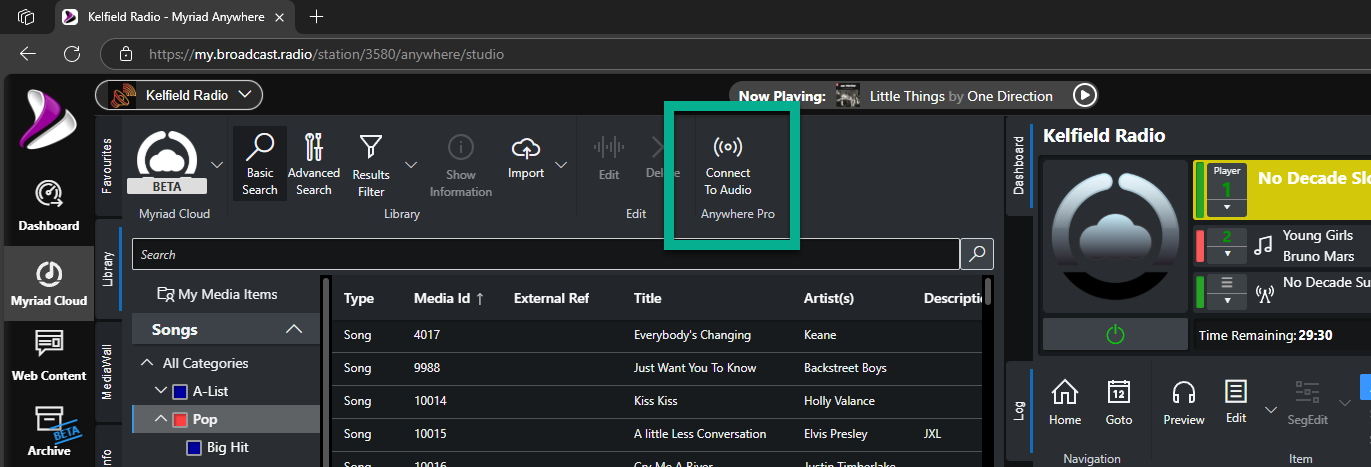
Task: Click the Pop category red swatch
Action: pyautogui.click(x=180, y=420)
